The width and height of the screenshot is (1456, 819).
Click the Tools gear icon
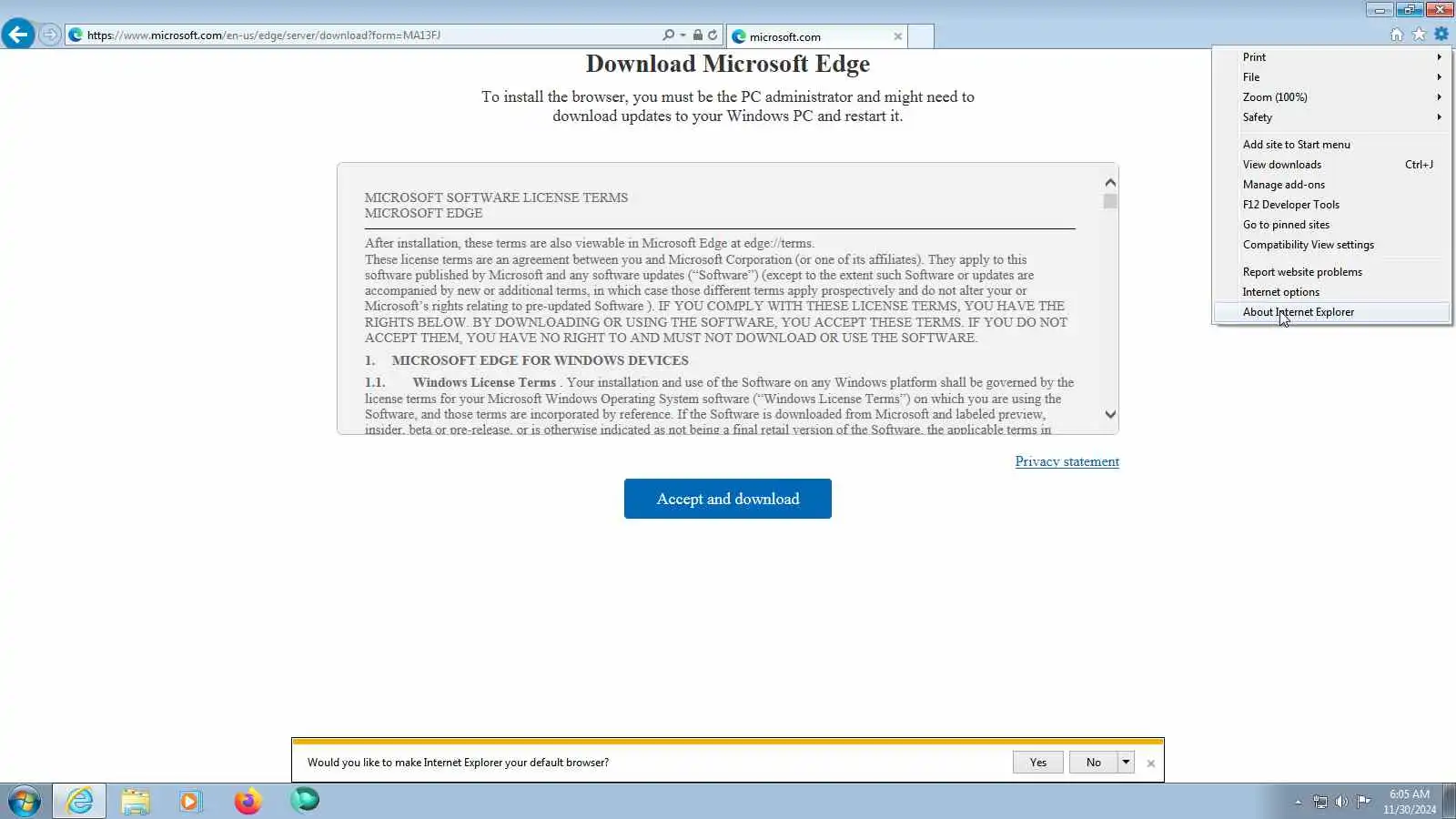(x=1441, y=35)
